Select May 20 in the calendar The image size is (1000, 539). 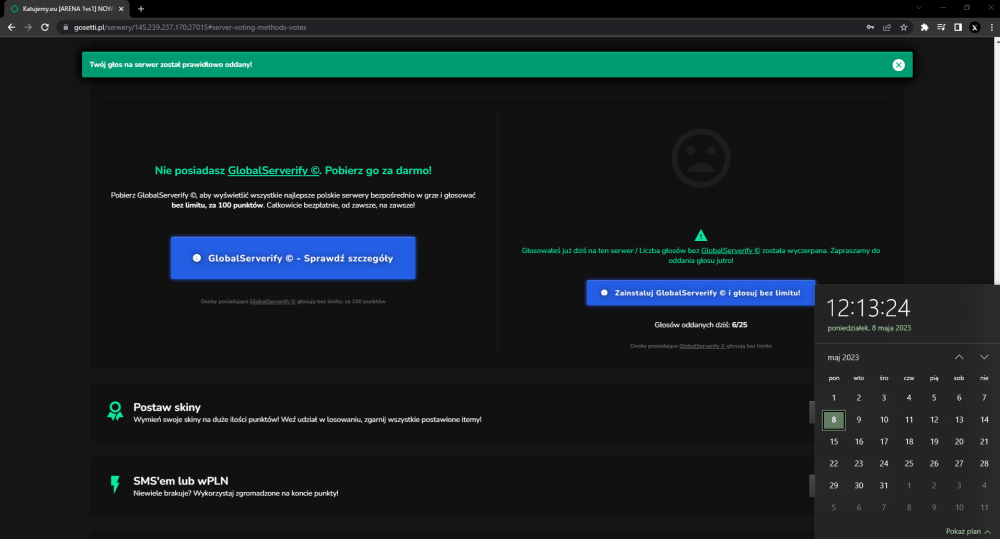959,441
